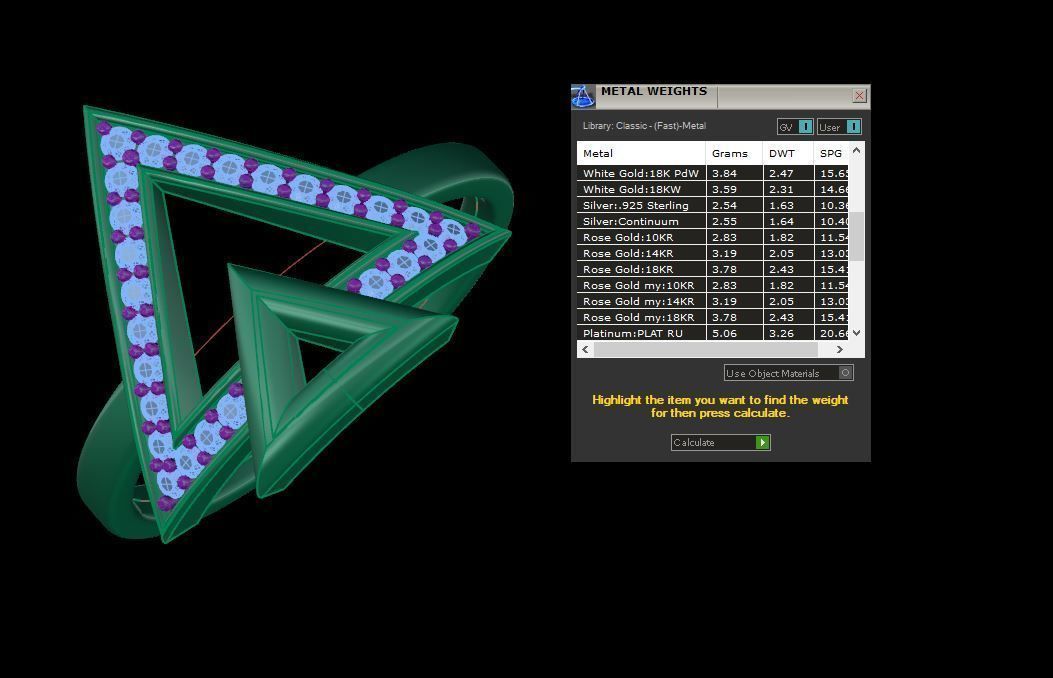
Task: Click the scroll-right arrow below the table
Action: 839,350
